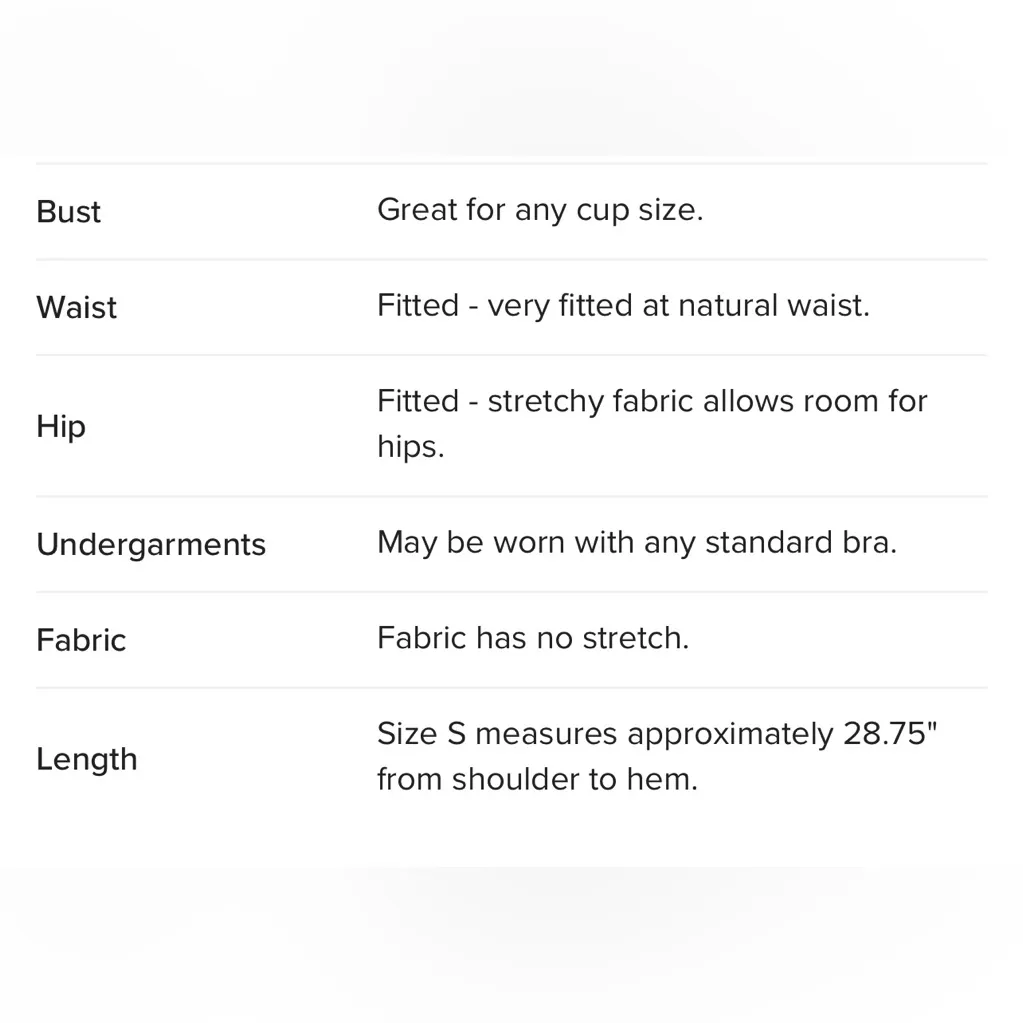The image size is (1023, 1023).
Task: Select the "Fabric has no stretch." text
Action: click(x=532, y=638)
